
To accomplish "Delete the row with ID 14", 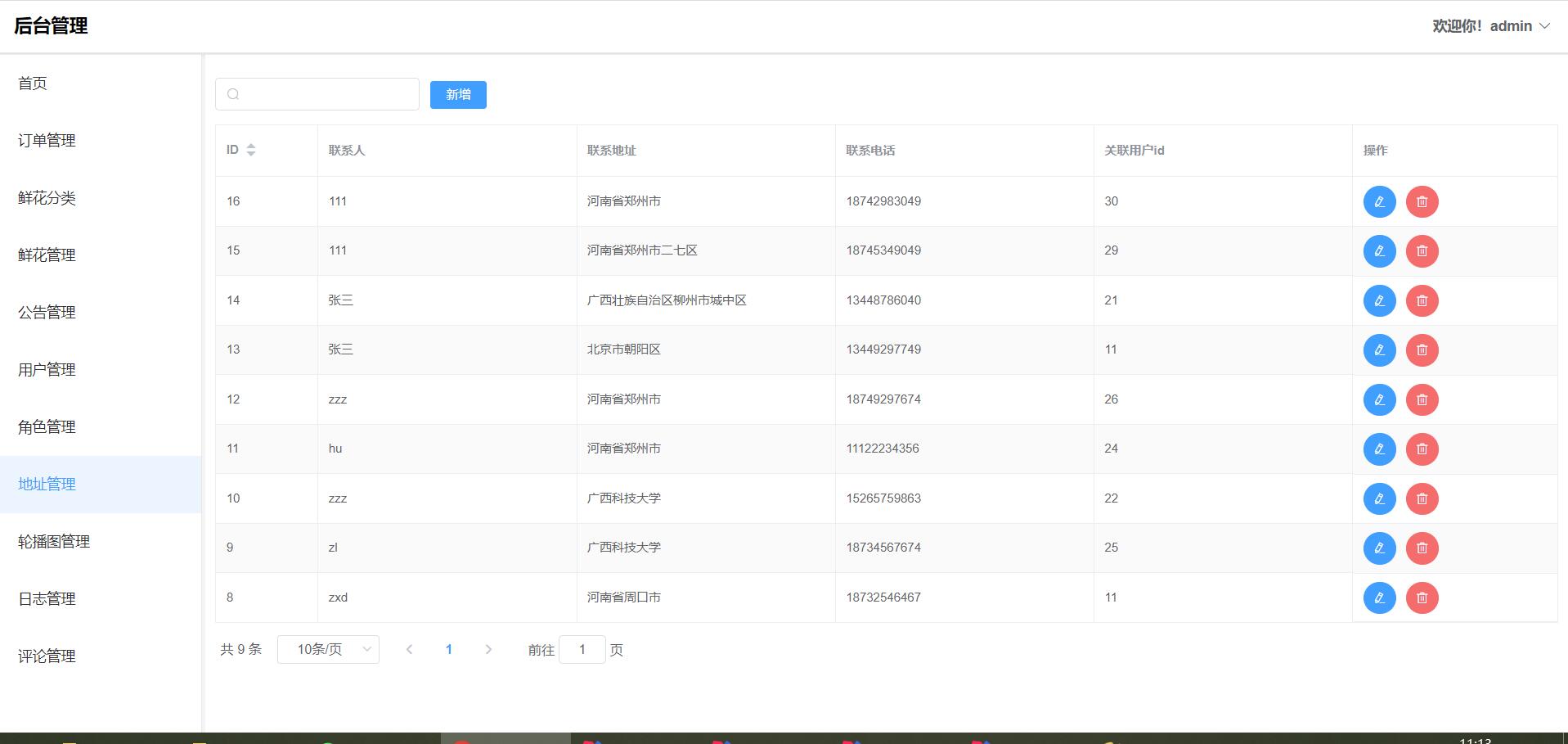I will point(1422,300).
